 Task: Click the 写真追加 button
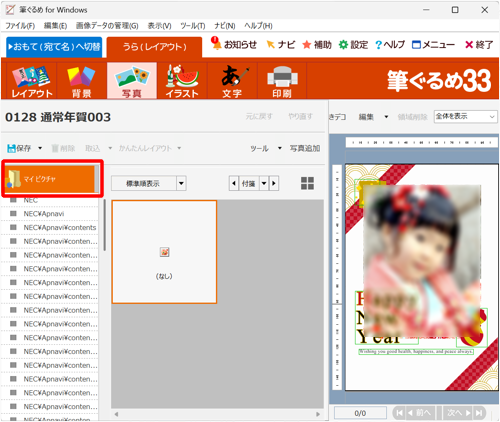[305, 148]
